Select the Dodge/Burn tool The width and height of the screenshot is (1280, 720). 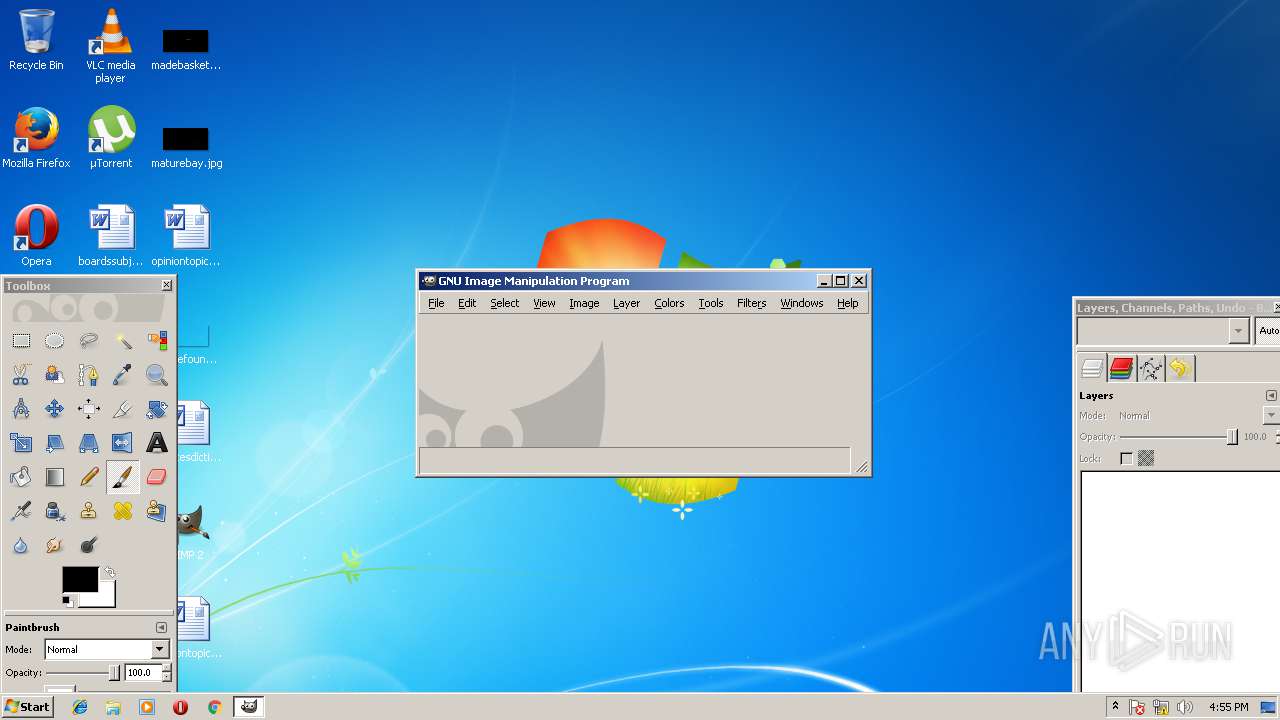click(x=89, y=545)
